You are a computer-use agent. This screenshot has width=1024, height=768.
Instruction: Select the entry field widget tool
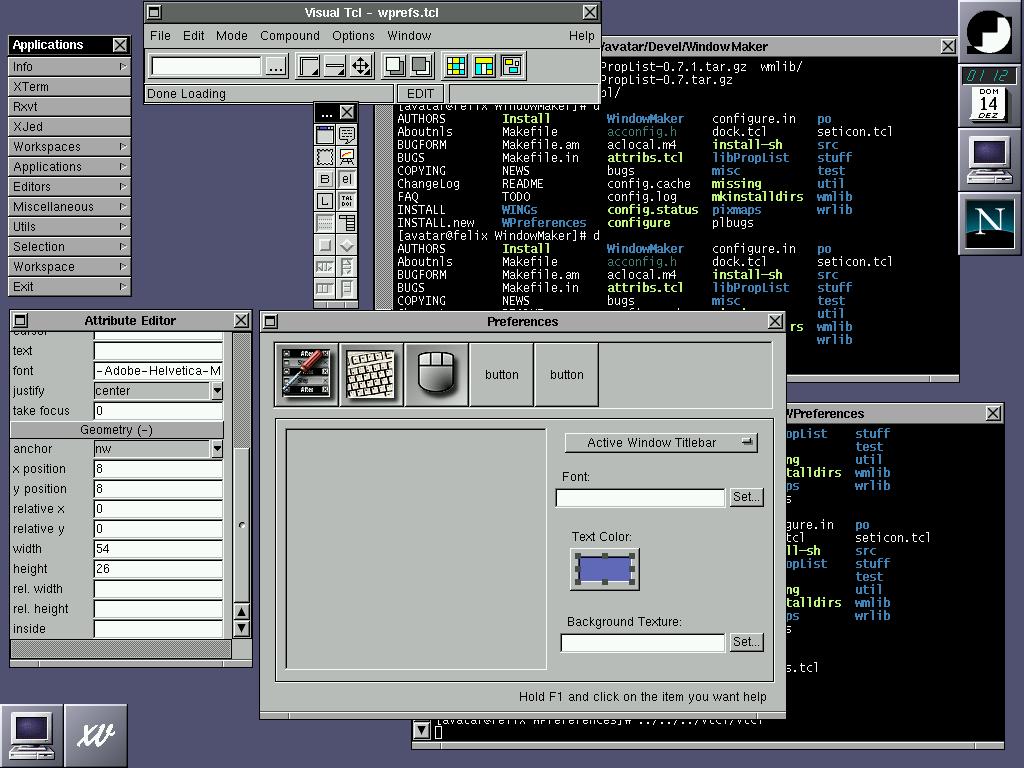pyautogui.click(x=347, y=179)
